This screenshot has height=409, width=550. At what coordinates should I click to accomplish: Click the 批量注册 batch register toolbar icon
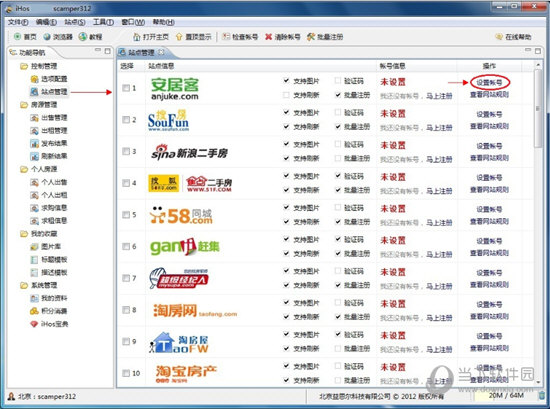[x=311, y=36]
